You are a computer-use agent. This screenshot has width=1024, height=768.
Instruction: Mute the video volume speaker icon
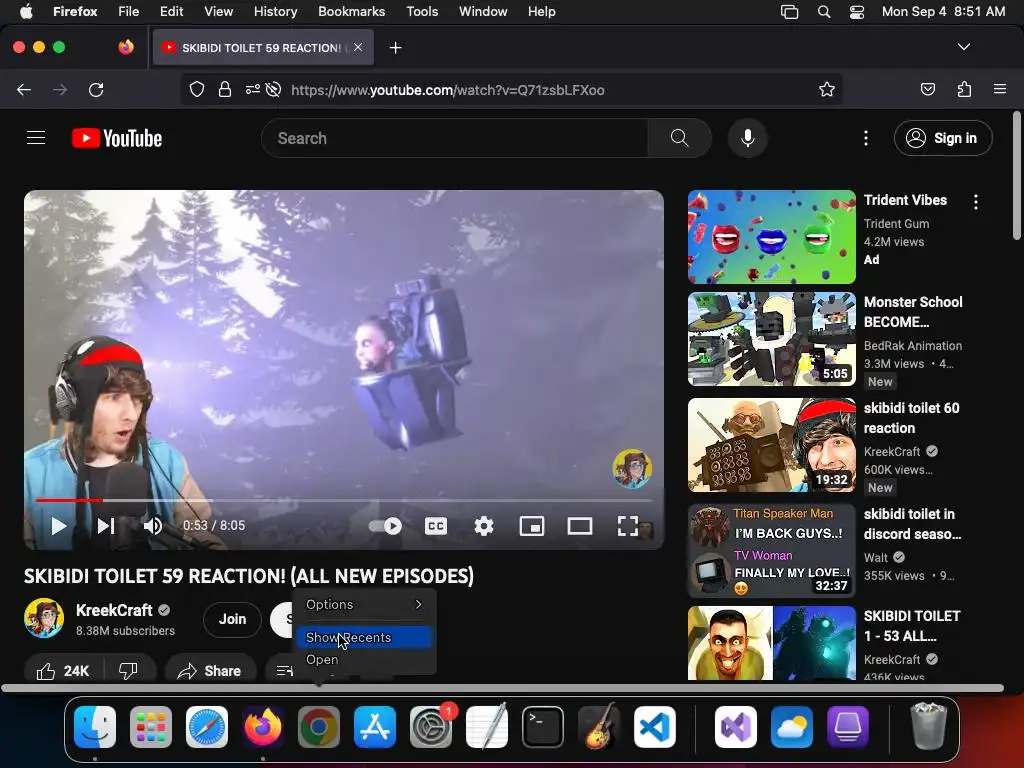[x=153, y=526]
